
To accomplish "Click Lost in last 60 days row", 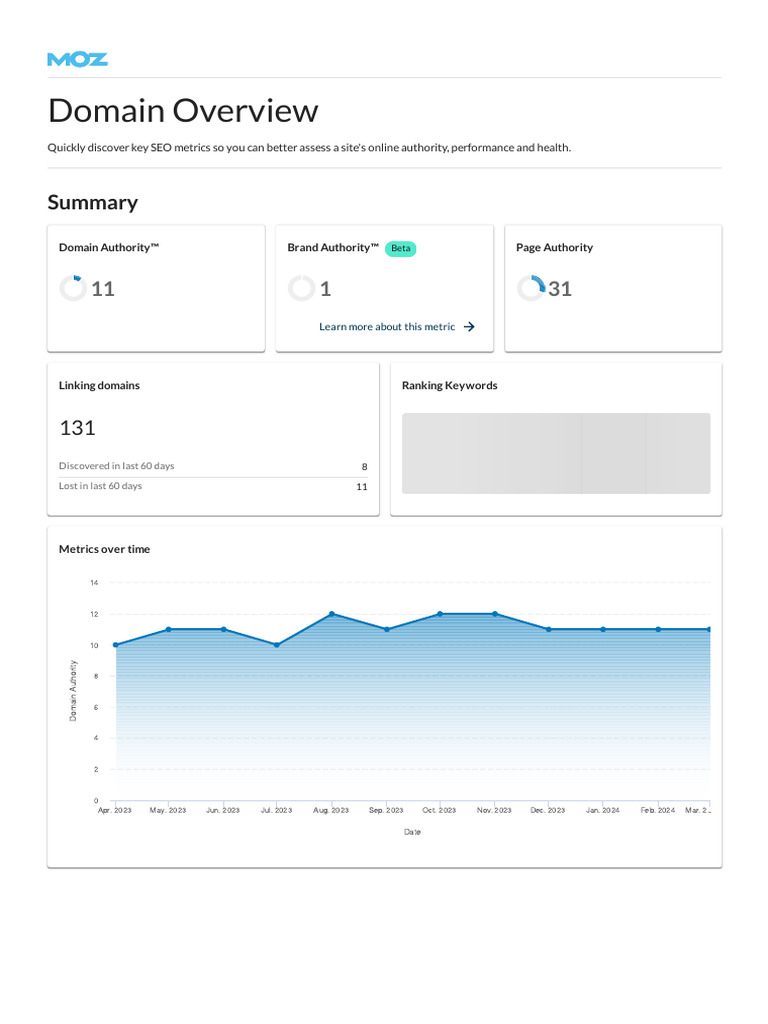I will point(213,486).
